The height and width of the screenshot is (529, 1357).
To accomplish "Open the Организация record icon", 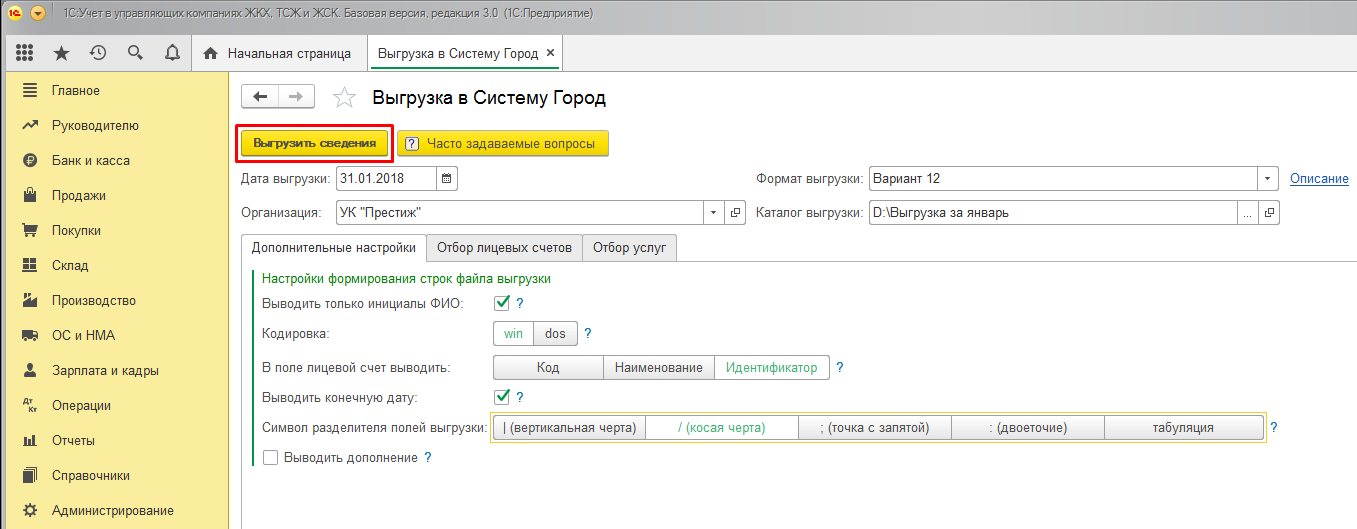I will [x=735, y=213].
